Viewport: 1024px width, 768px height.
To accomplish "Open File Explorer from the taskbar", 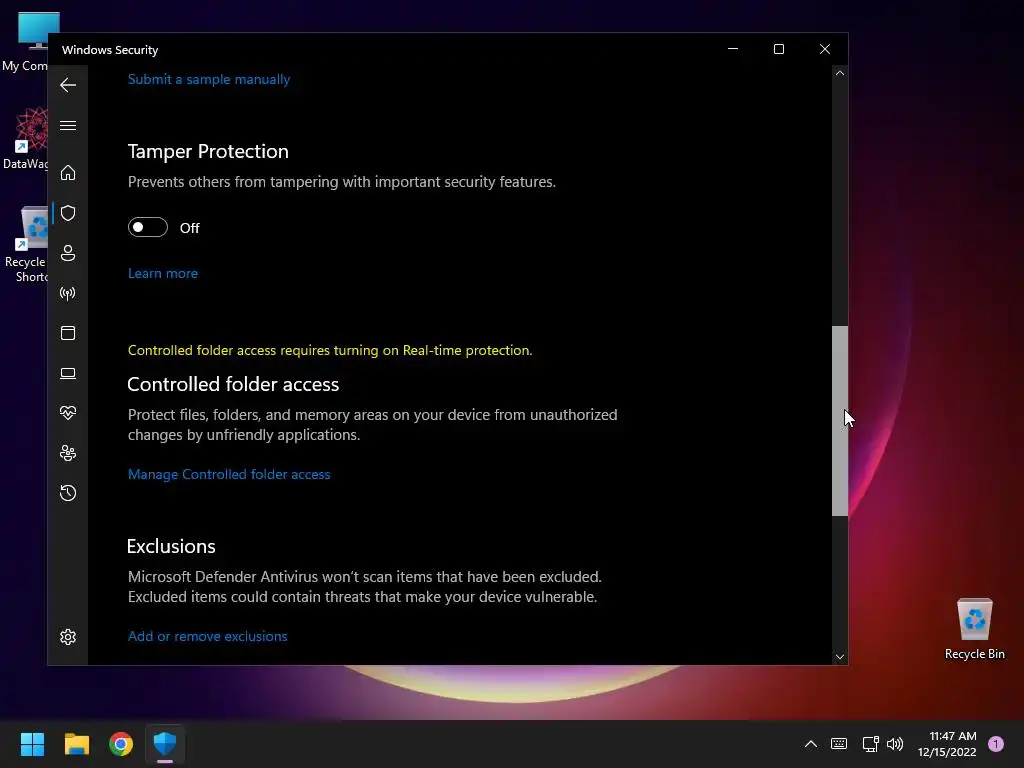I will pos(76,744).
